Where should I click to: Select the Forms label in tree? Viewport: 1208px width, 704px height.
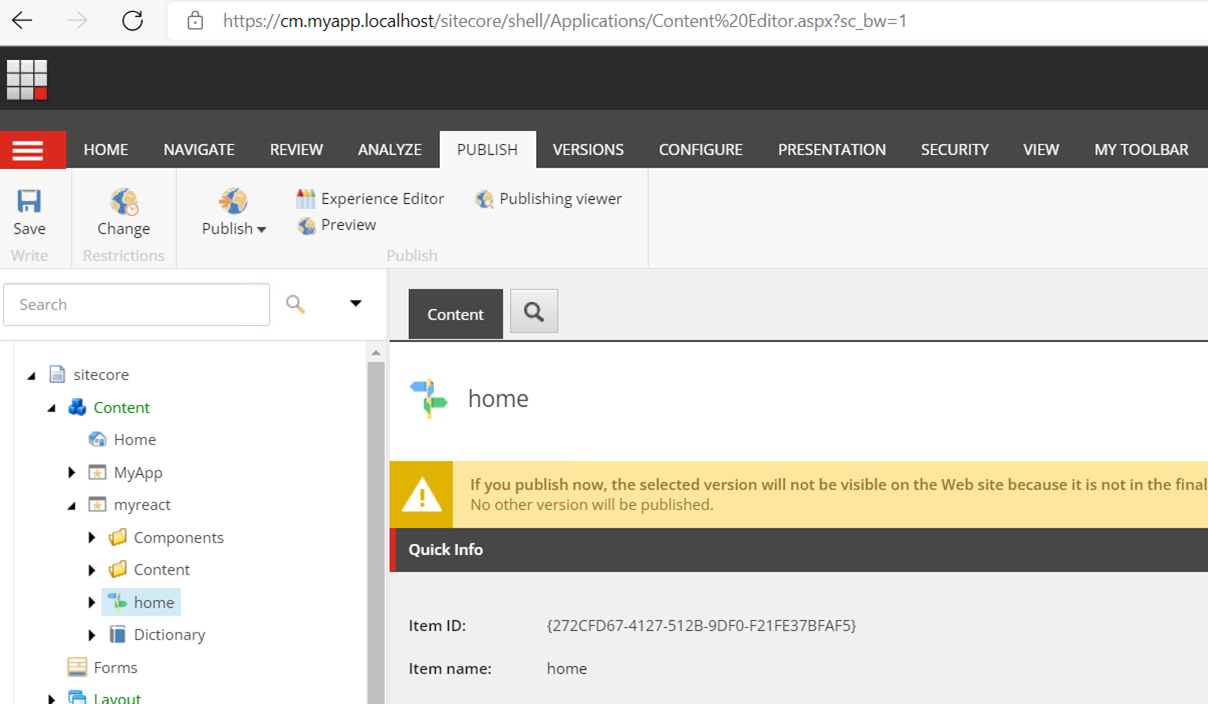pos(116,667)
